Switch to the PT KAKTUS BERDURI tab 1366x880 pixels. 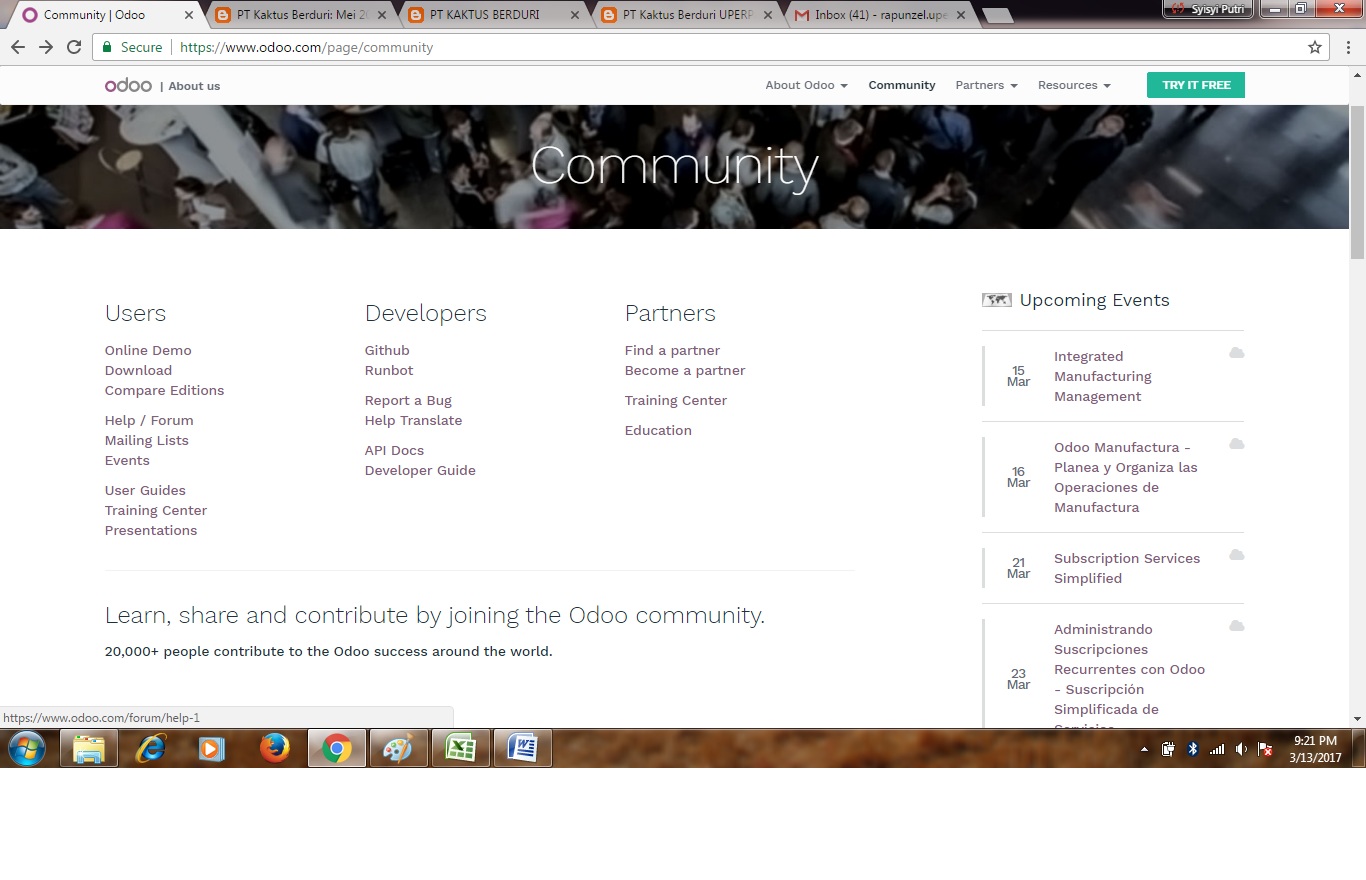click(490, 15)
